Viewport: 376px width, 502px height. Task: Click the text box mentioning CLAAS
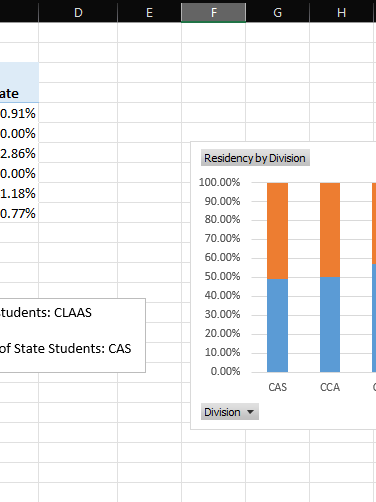click(72, 335)
